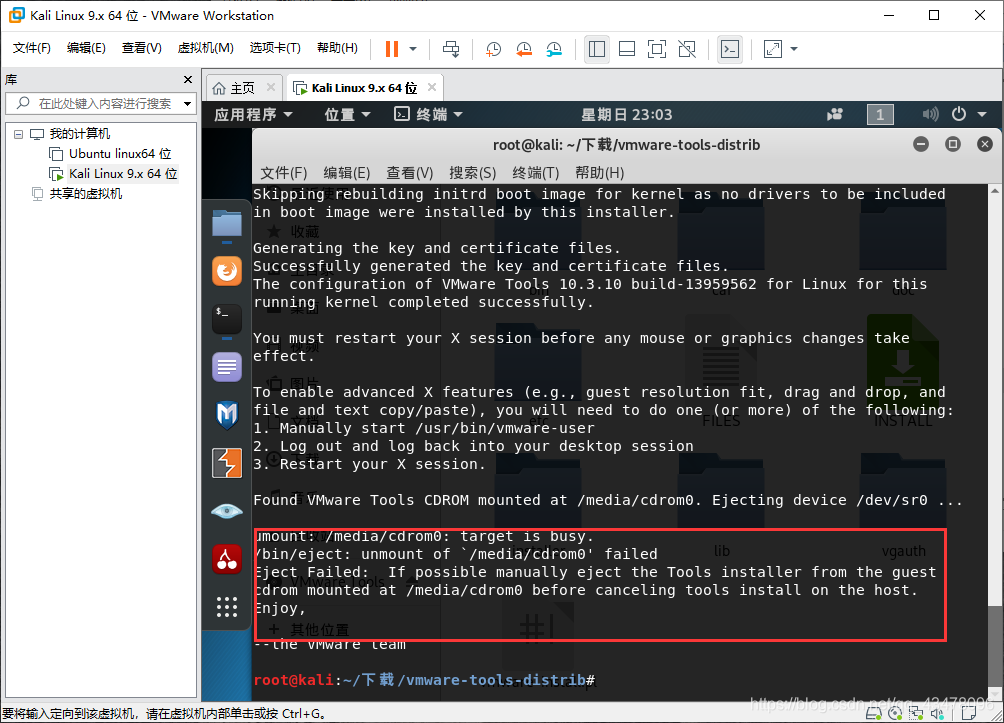Click the VMware pause virtual machine button
Viewport: 1004px width, 723px height.
392,49
